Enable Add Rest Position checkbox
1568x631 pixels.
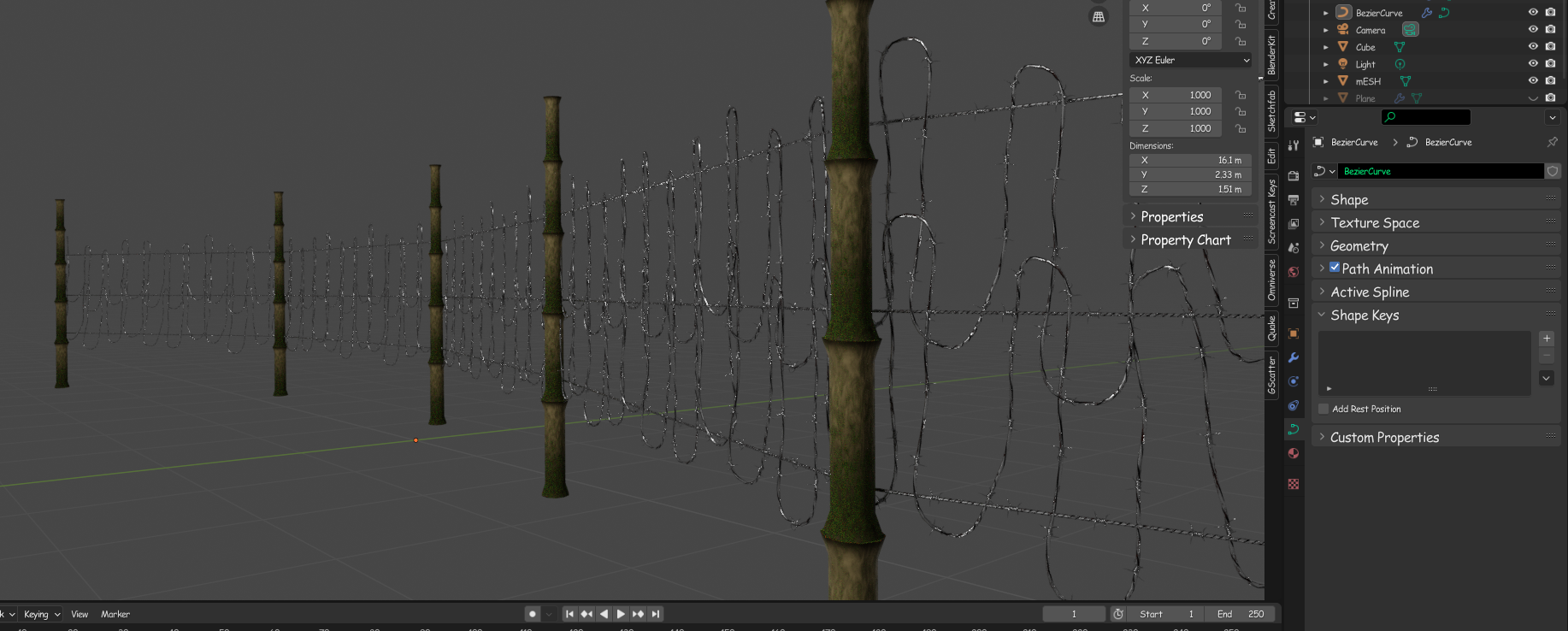1323,409
